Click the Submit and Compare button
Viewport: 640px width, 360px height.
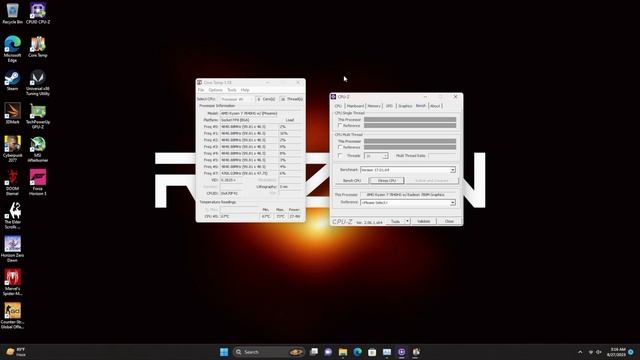coord(432,180)
